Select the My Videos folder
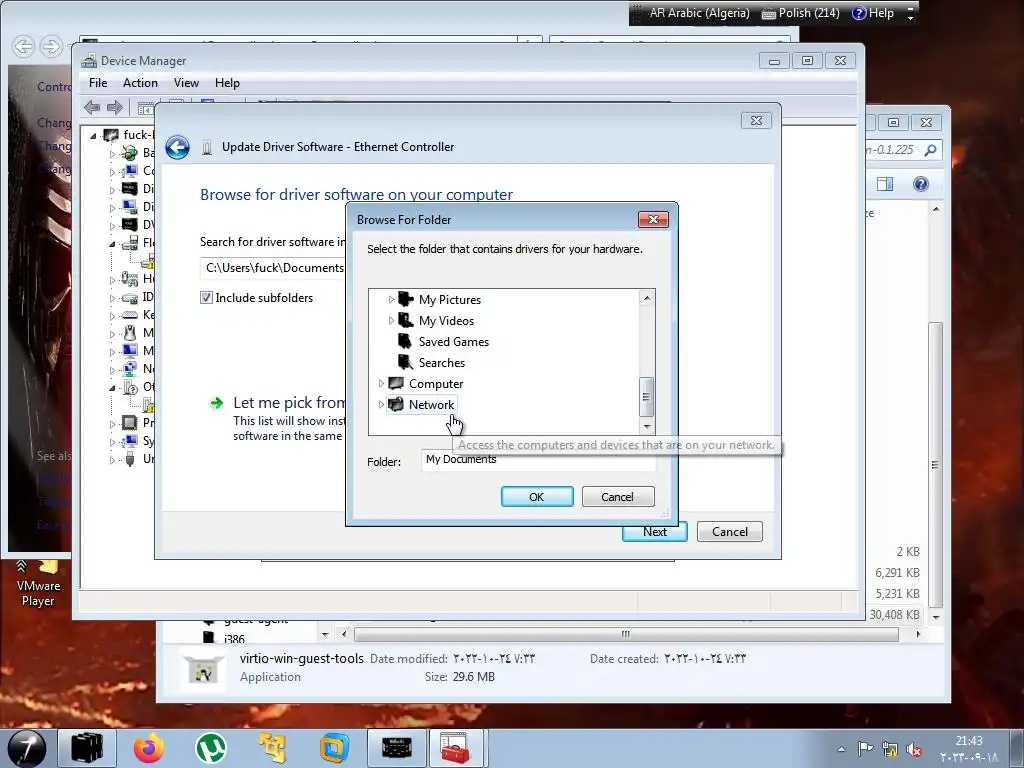Screen dimensions: 1024x768 [446, 321]
